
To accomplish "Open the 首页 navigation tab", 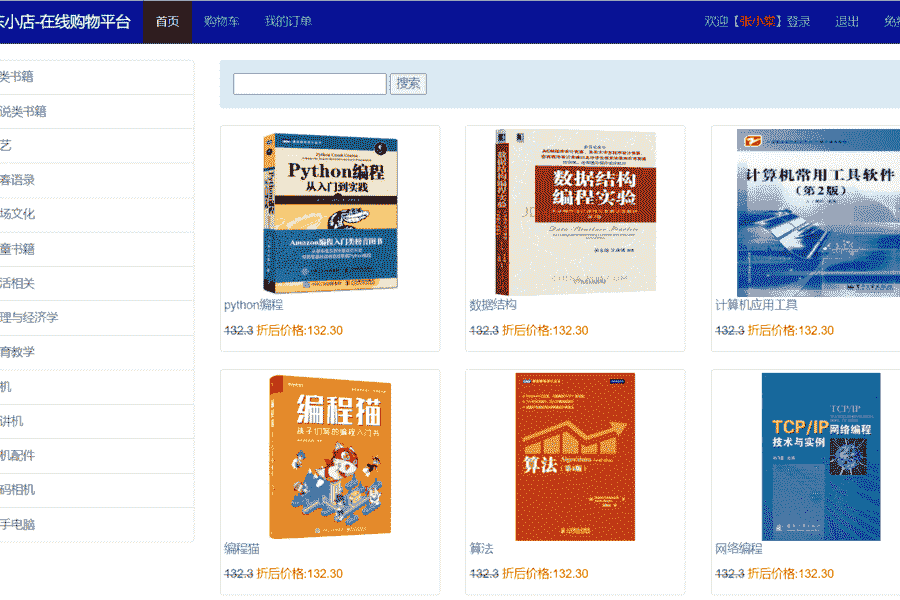I will click(x=168, y=22).
